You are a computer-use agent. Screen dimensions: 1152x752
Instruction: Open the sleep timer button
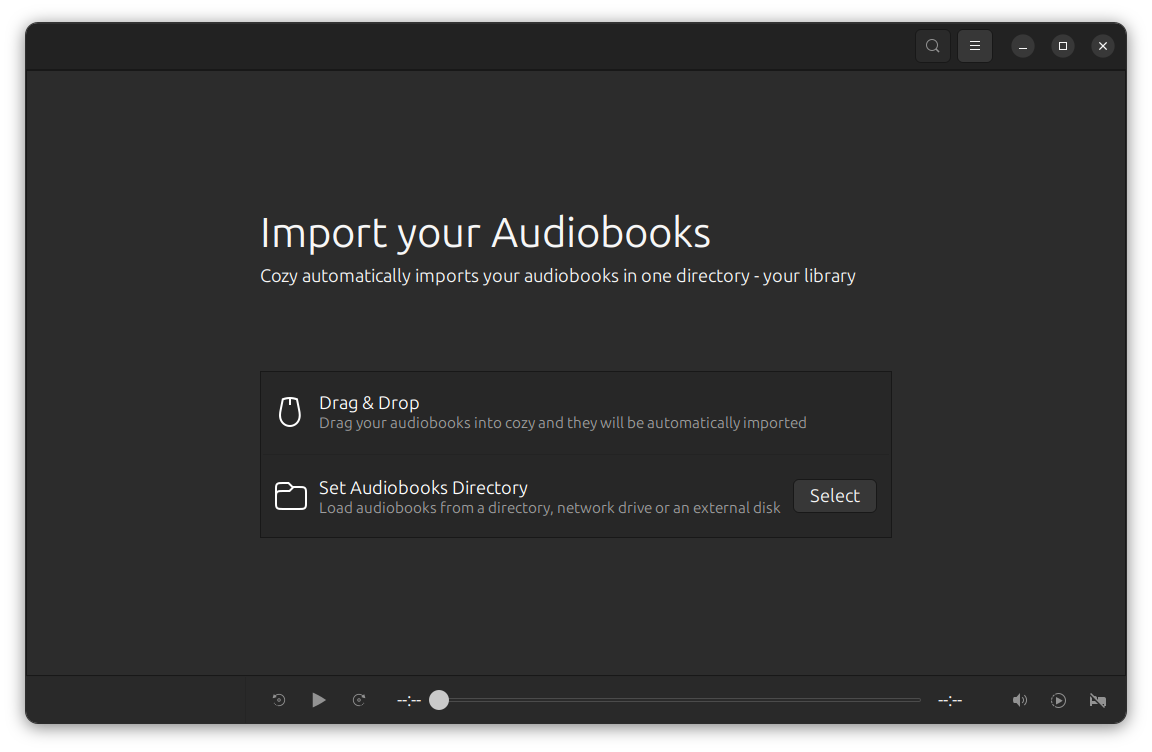coord(1098,700)
